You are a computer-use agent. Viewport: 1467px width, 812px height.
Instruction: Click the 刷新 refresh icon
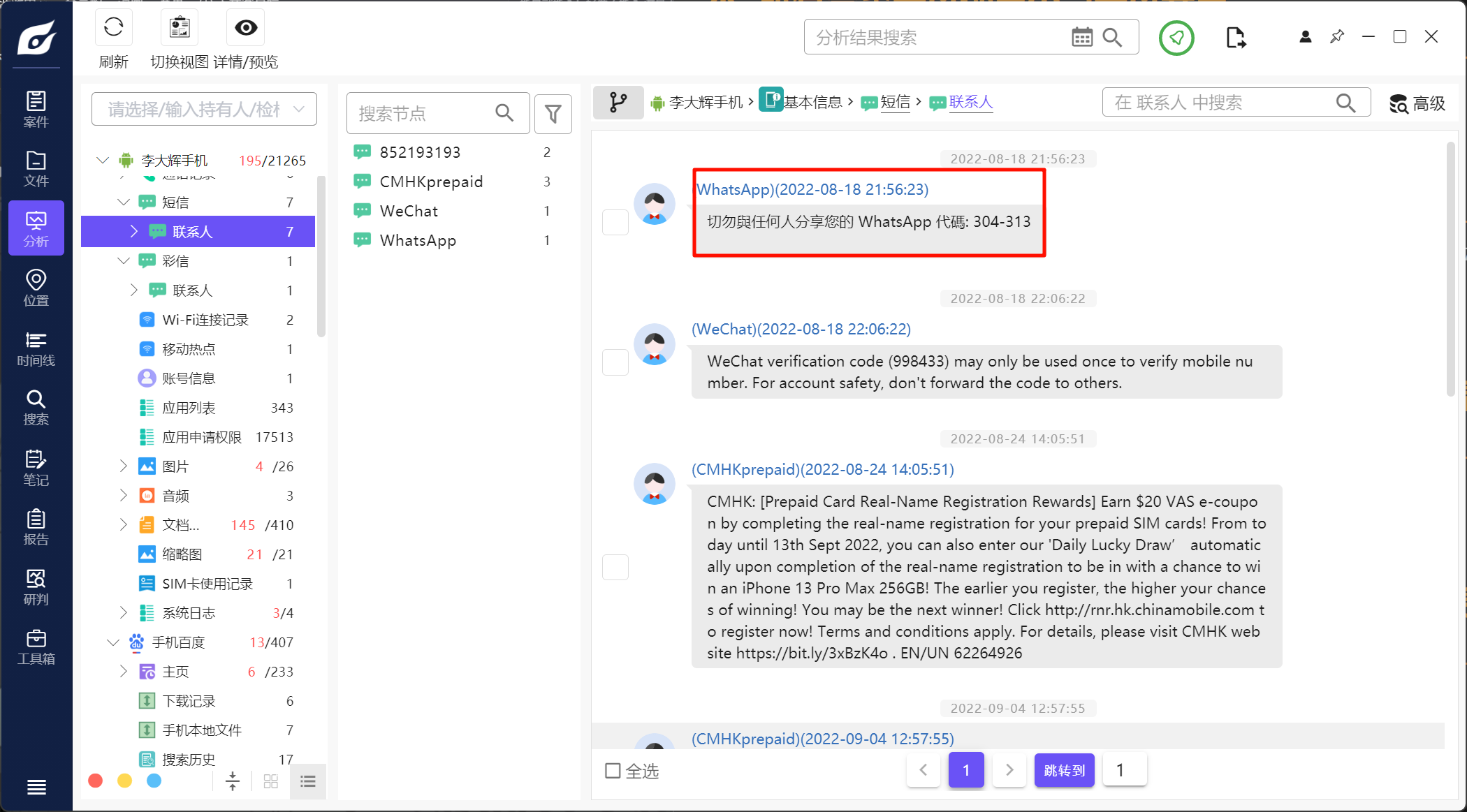[x=113, y=28]
